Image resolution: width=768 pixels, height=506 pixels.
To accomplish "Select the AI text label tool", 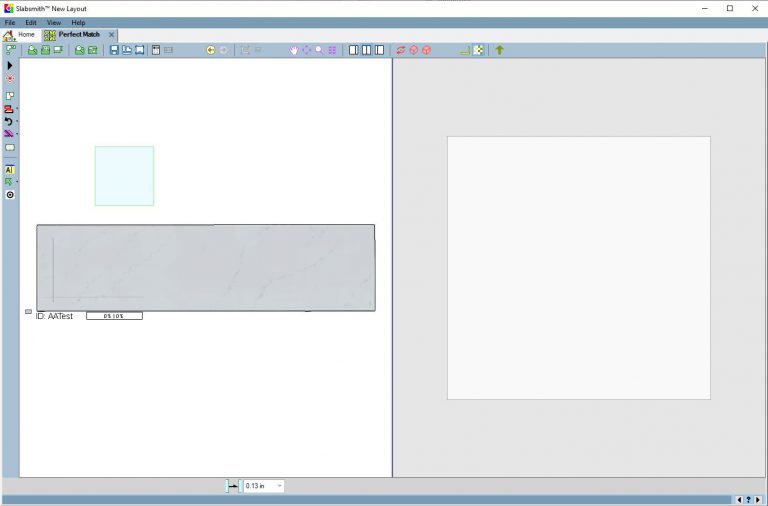I will click(x=10, y=170).
